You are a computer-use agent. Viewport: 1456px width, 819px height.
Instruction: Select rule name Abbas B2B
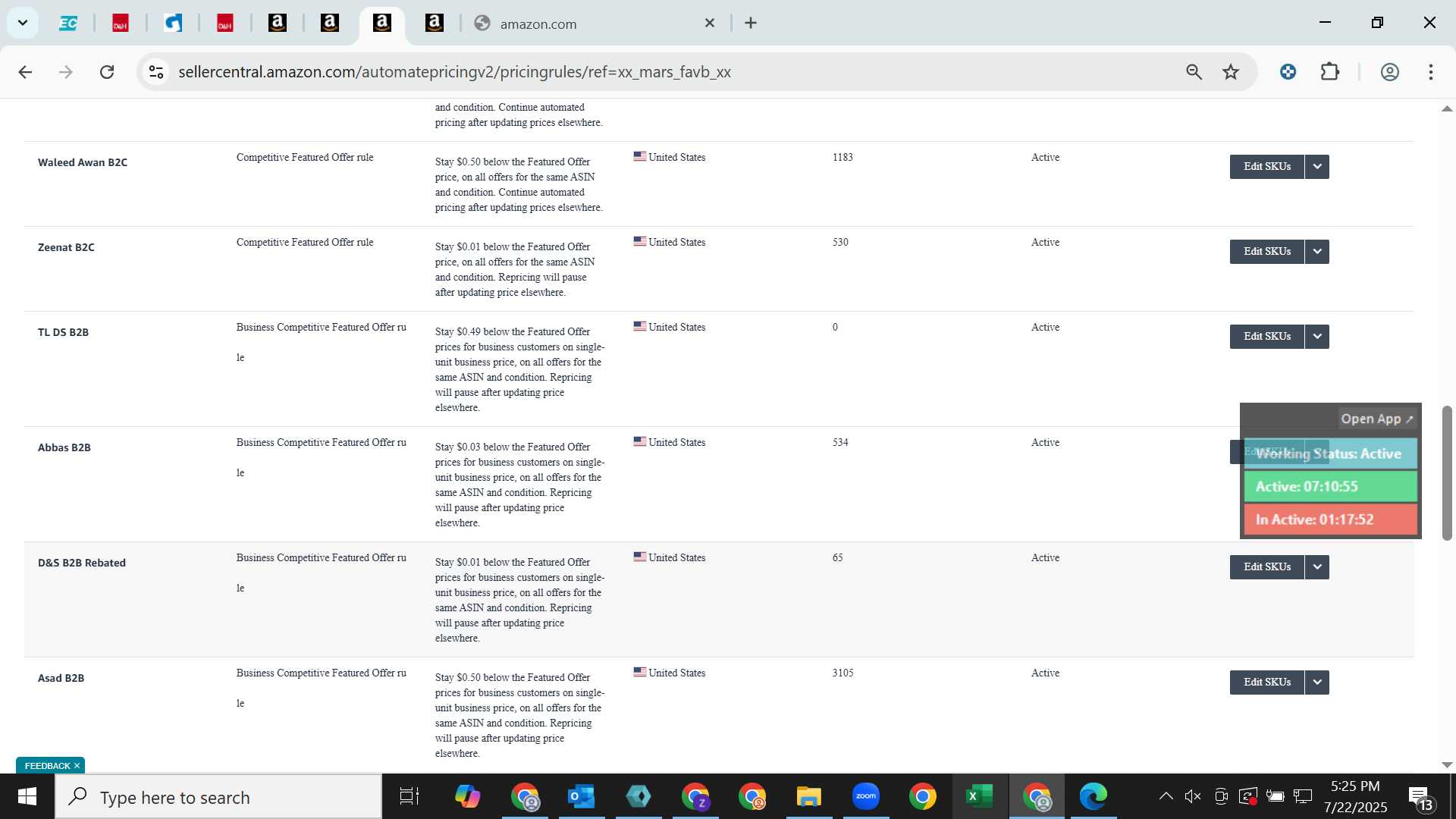tap(64, 447)
